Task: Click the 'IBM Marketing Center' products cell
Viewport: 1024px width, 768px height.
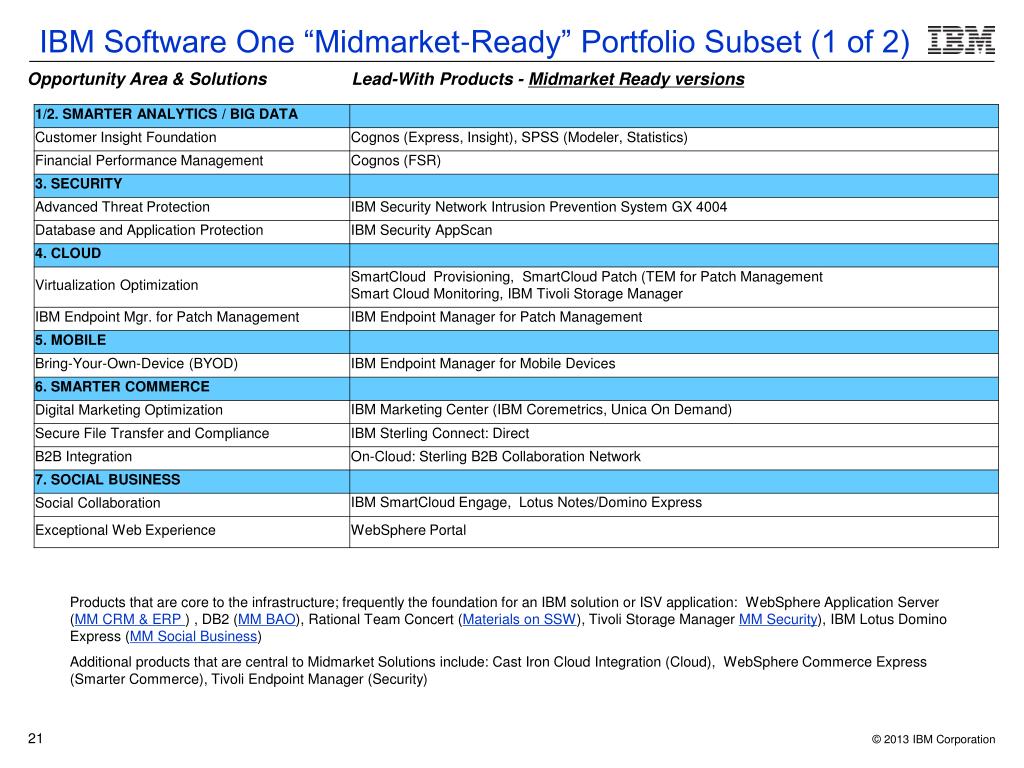Action: tap(674, 411)
